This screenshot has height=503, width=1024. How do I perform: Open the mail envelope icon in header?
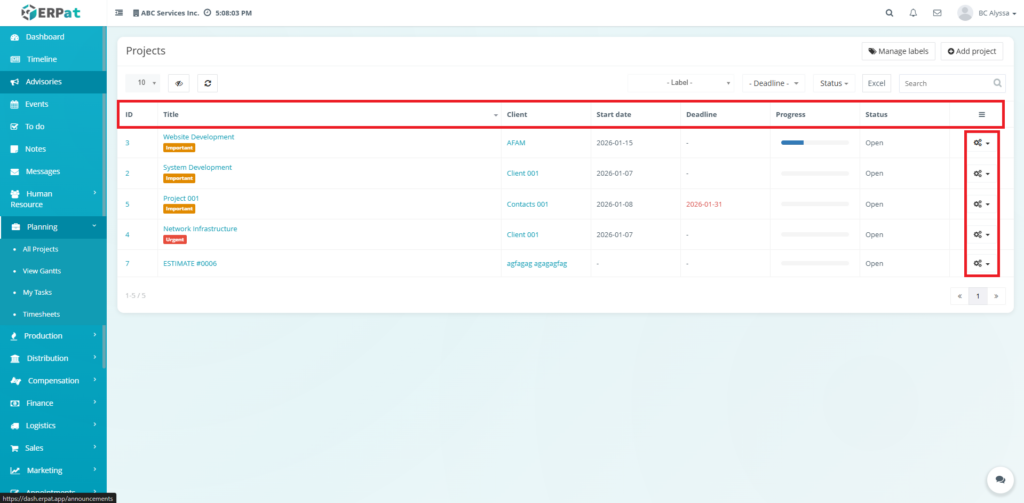[x=937, y=13]
